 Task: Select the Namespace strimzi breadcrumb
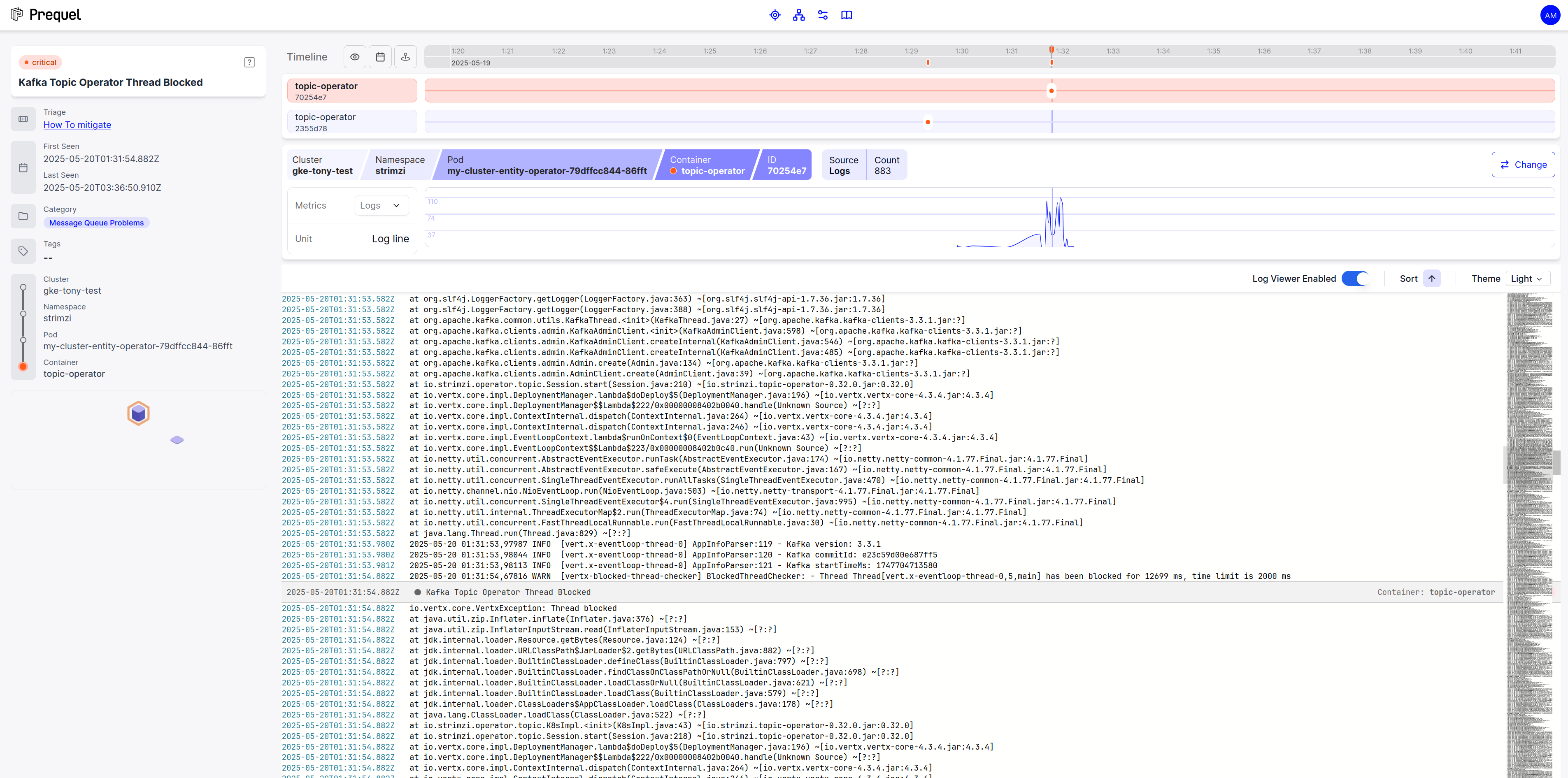coord(400,165)
